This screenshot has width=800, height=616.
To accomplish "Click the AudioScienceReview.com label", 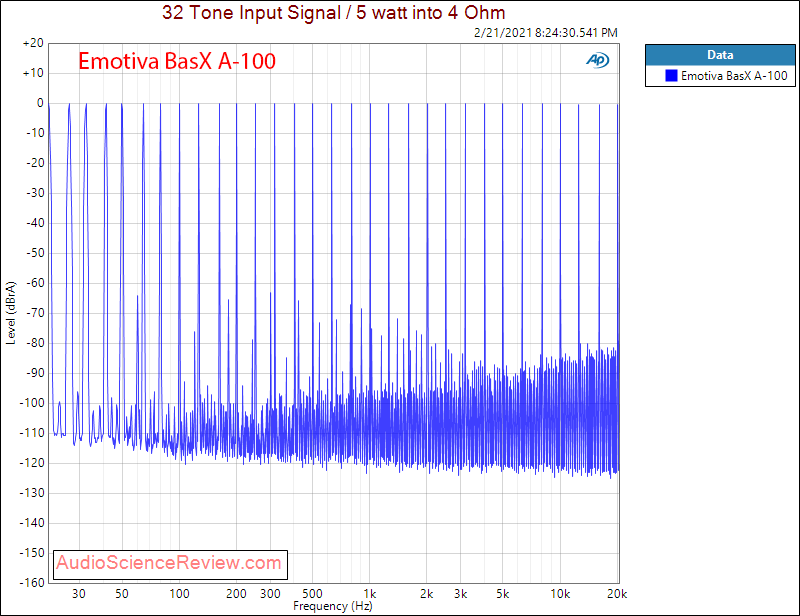I will pos(170,564).
